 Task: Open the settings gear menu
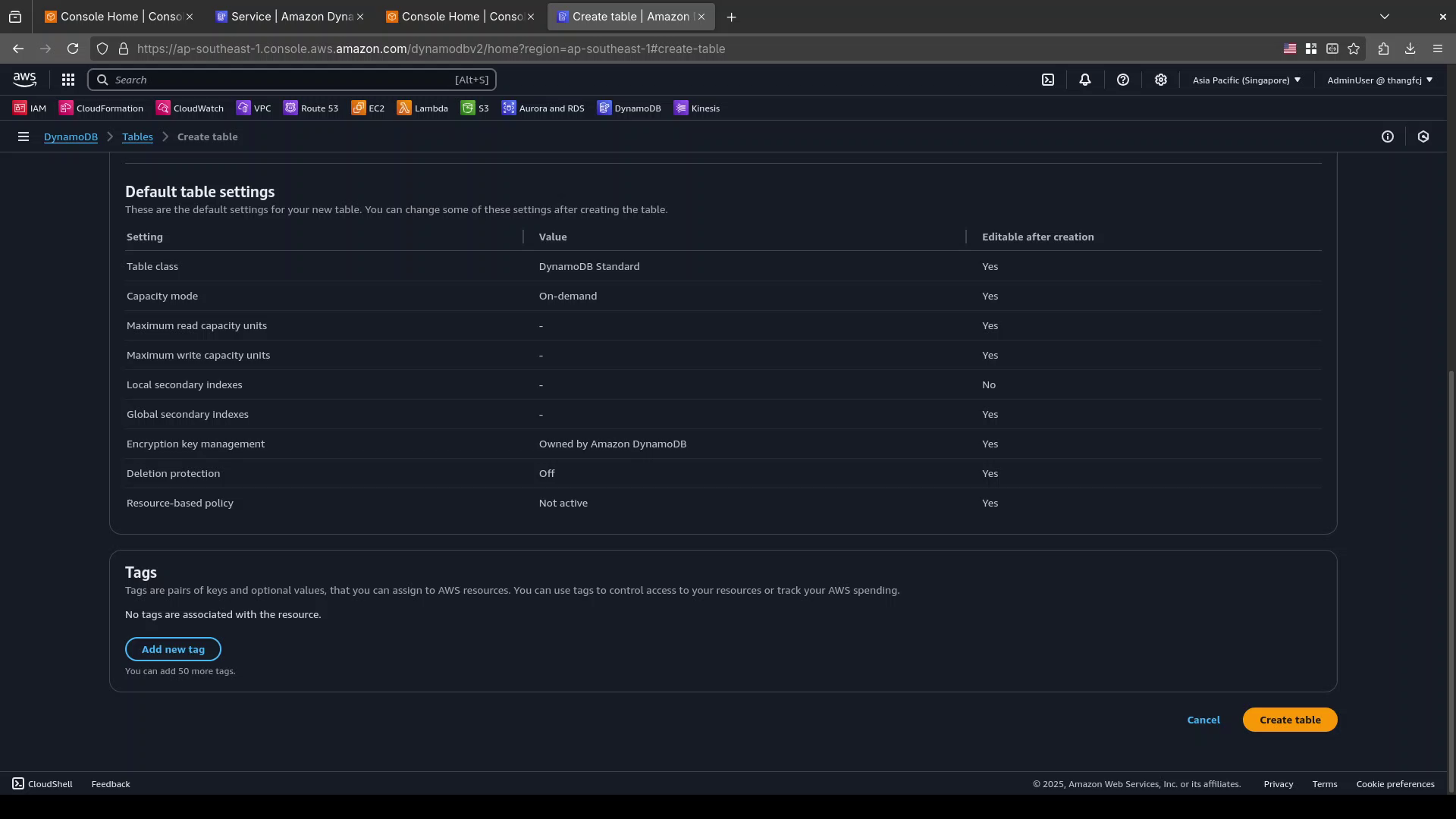[x=1160, y=80]
